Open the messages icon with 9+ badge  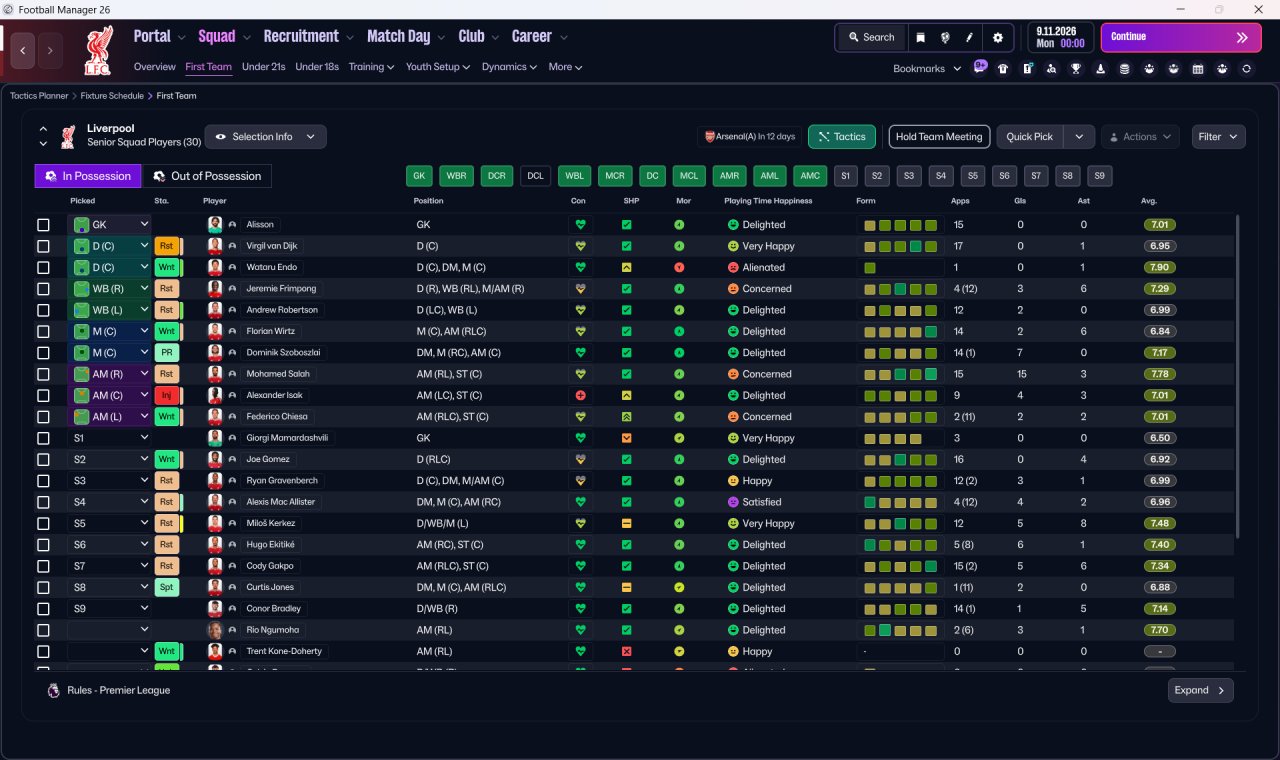[x=980, y=67]
